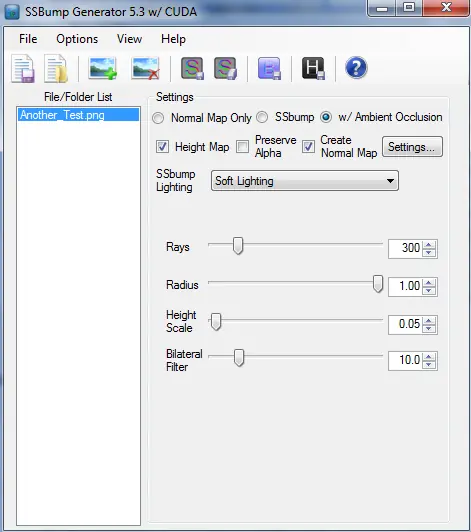The image size is (471, 532).
Task: Click the Settings... button
Action: [412, 147]
